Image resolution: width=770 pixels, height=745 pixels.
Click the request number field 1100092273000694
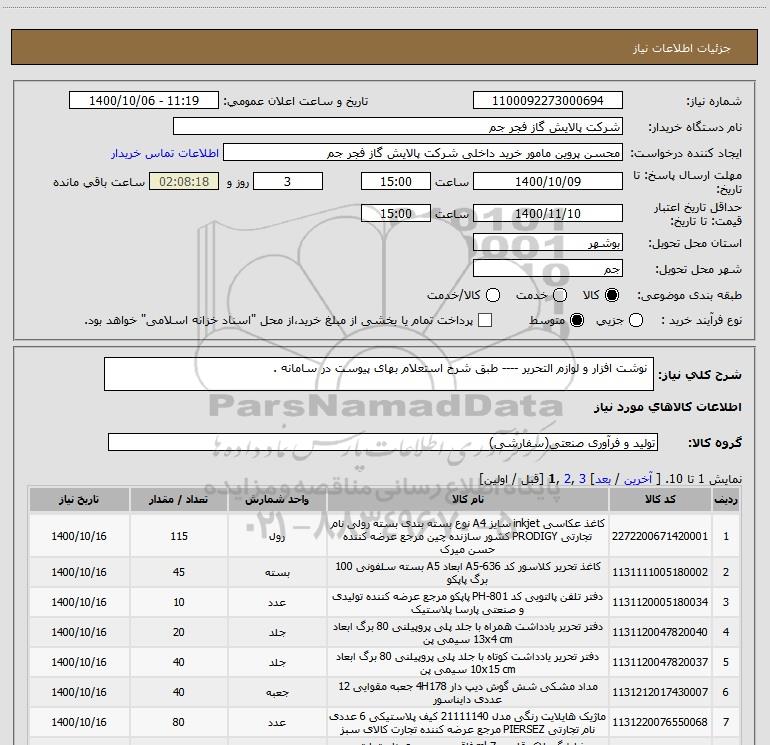pyautogui.click(x=548, y=101)
